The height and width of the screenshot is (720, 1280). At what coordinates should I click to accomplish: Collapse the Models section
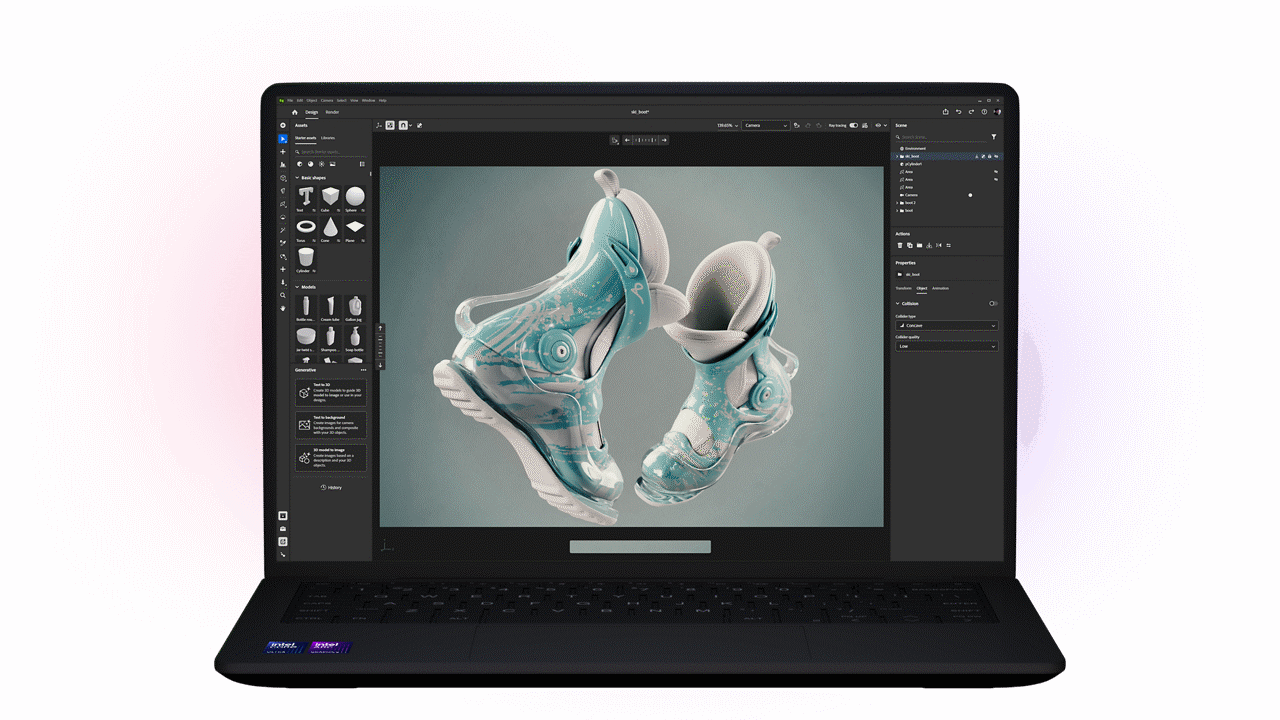point(297,287)
